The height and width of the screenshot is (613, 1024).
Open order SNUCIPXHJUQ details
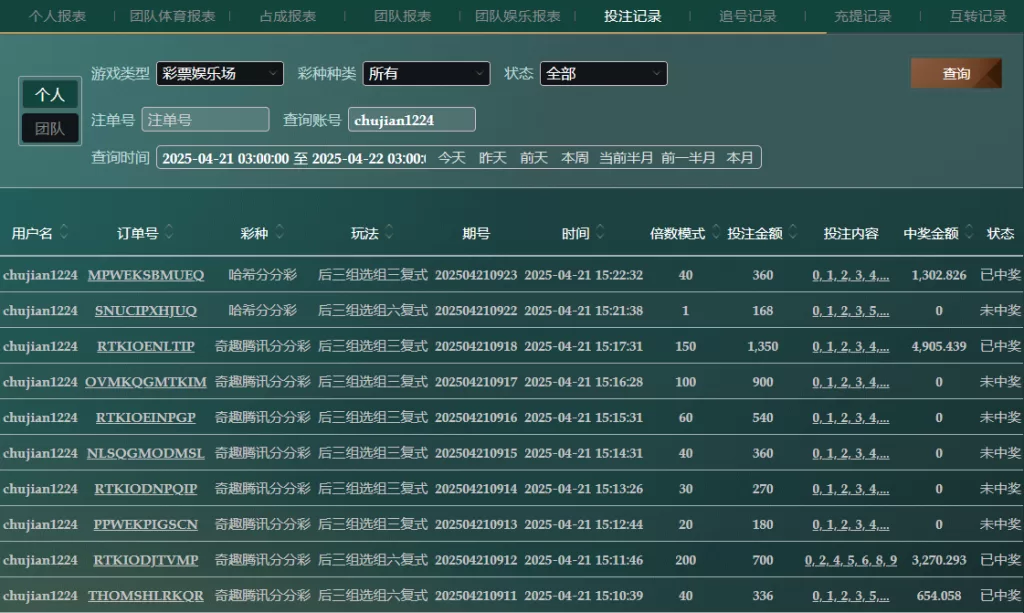[x=146, y=311]
